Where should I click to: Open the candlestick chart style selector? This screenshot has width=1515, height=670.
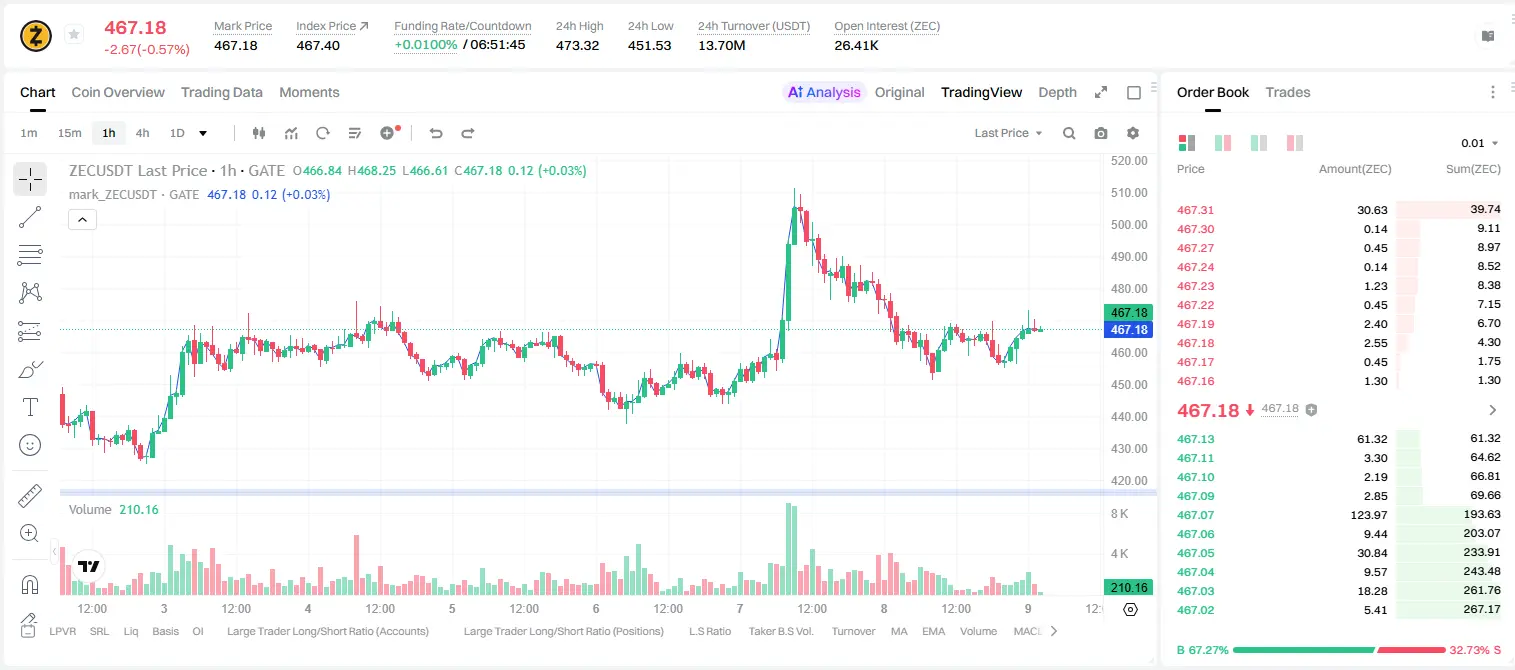pos(259,133)
